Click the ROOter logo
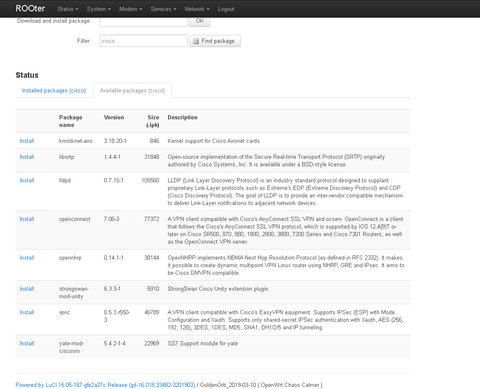Screen dimensions: 480x389 click(x=30, y=8)
